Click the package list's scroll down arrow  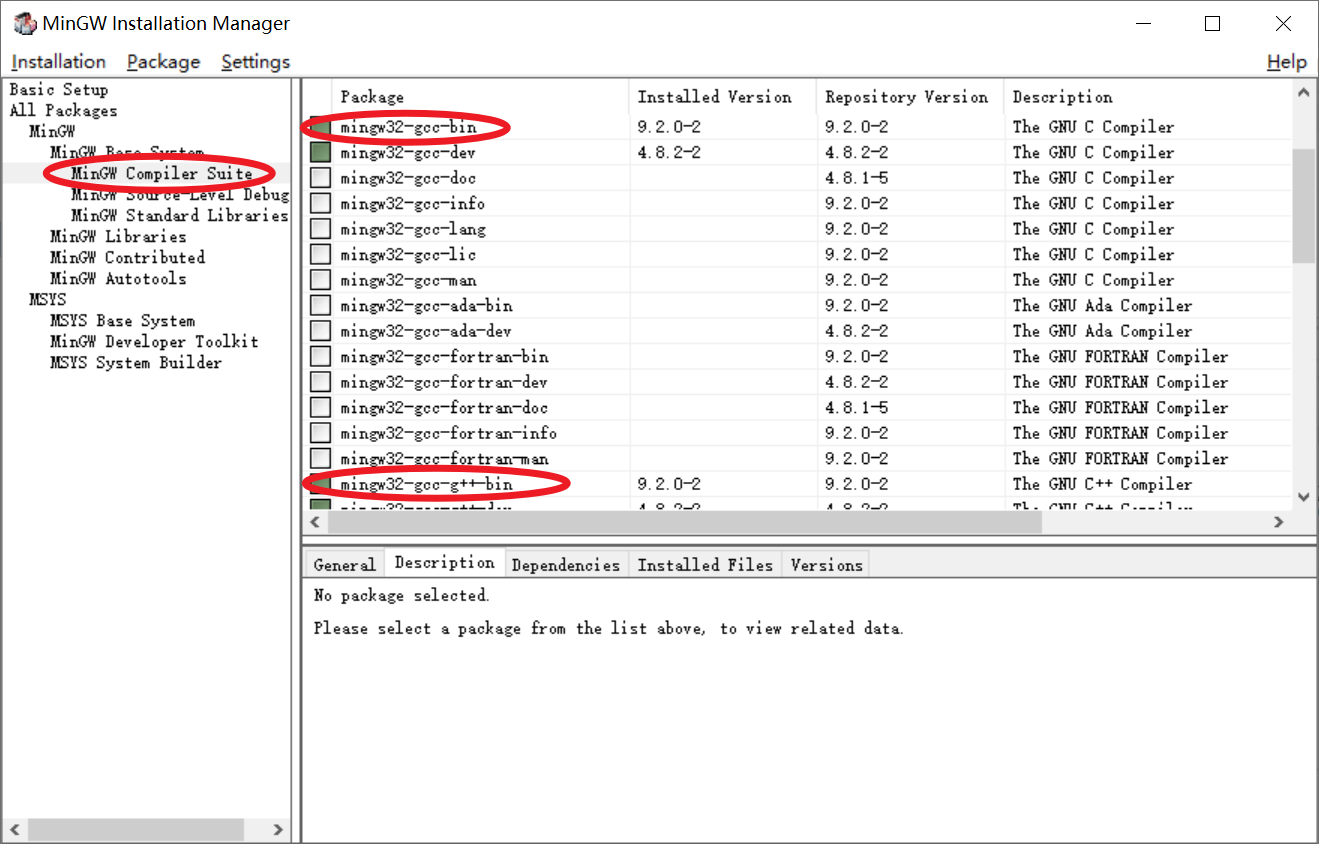pos(1304,497)
